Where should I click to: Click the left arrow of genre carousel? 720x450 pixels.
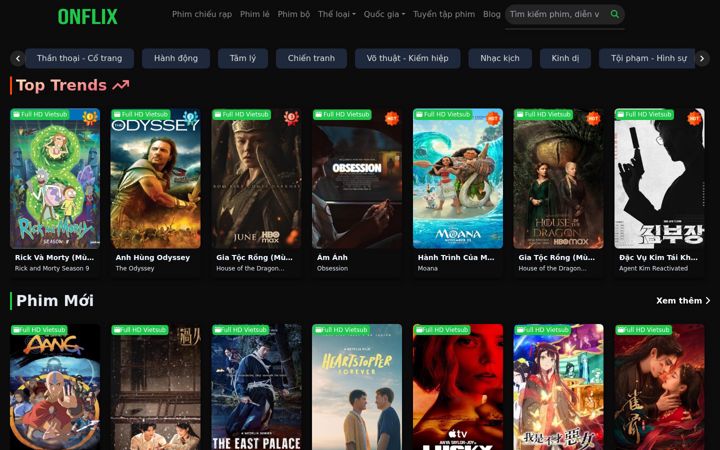pos(17,58)
